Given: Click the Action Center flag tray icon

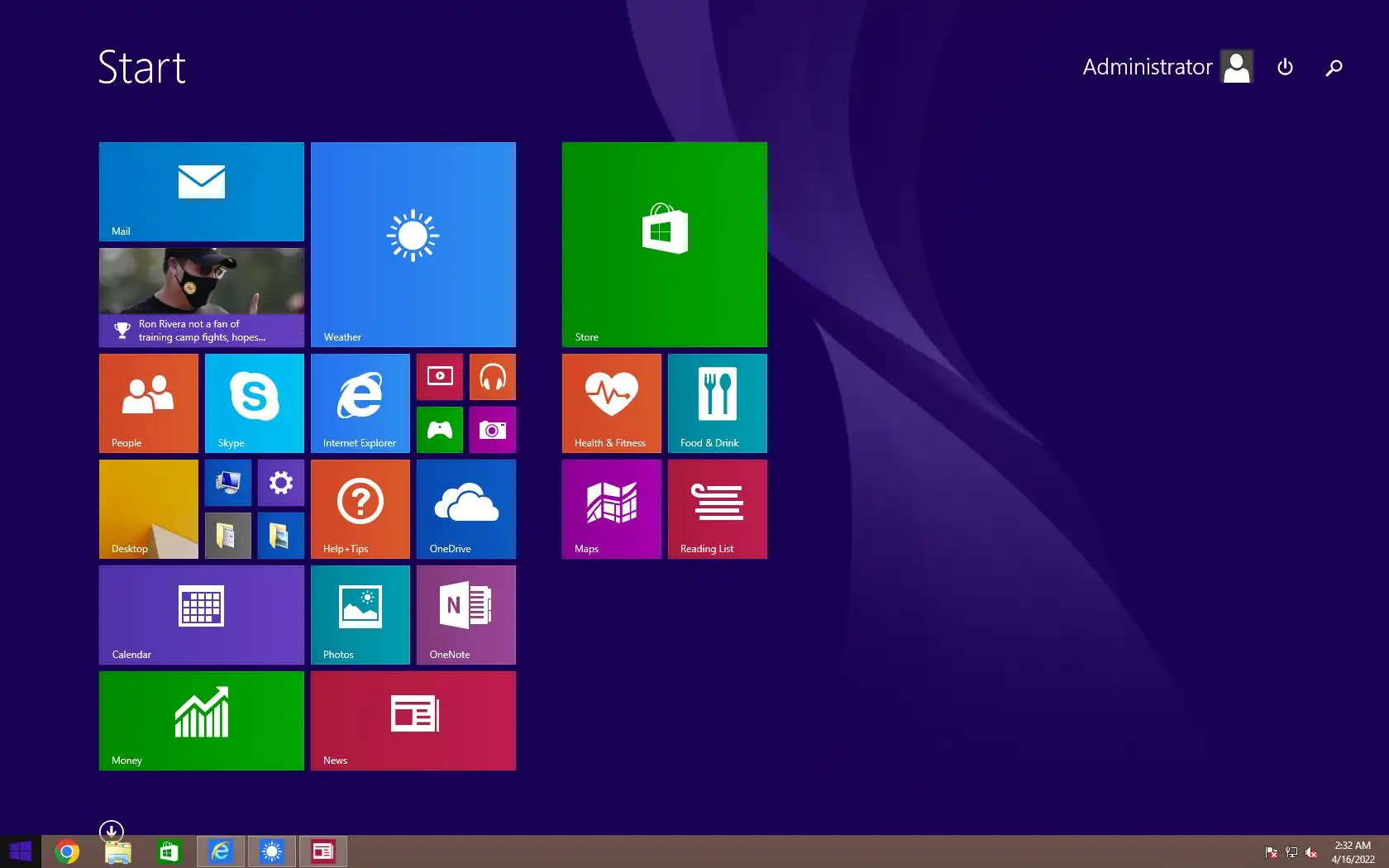Looking at the screenshot, I should [x=1272, y=852].
